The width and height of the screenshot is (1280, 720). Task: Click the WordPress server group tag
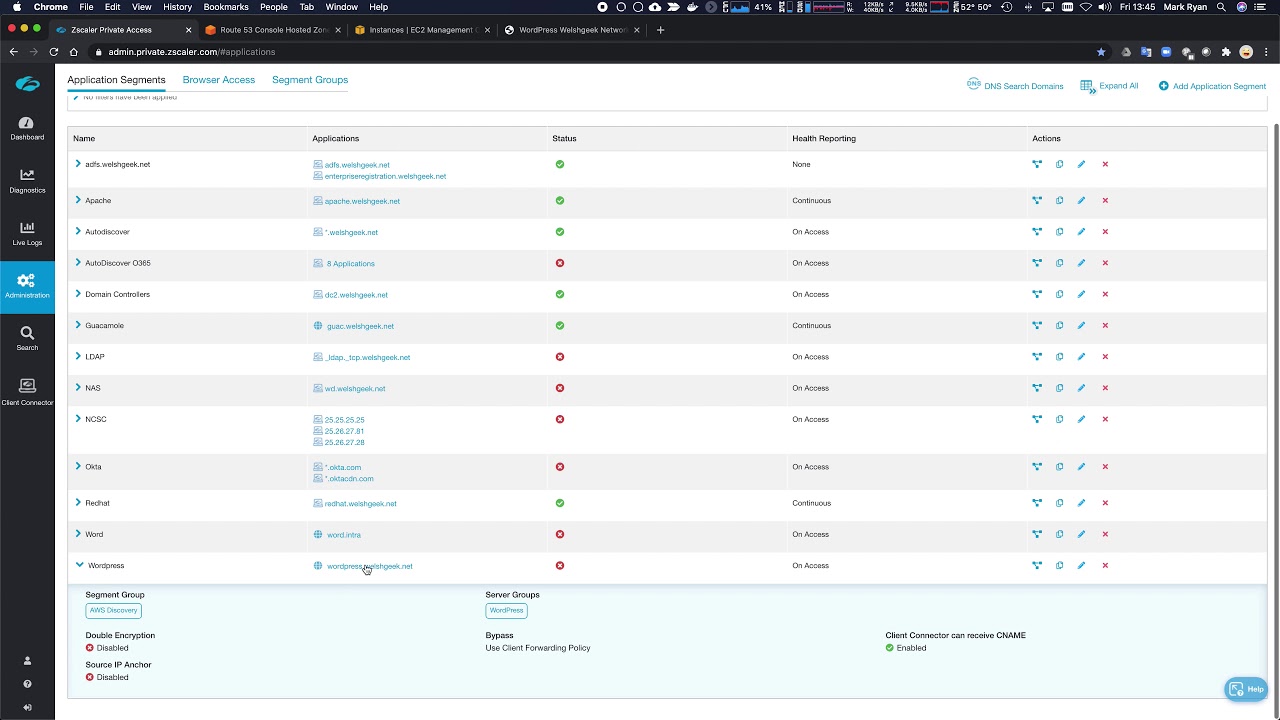coord(506,610)
